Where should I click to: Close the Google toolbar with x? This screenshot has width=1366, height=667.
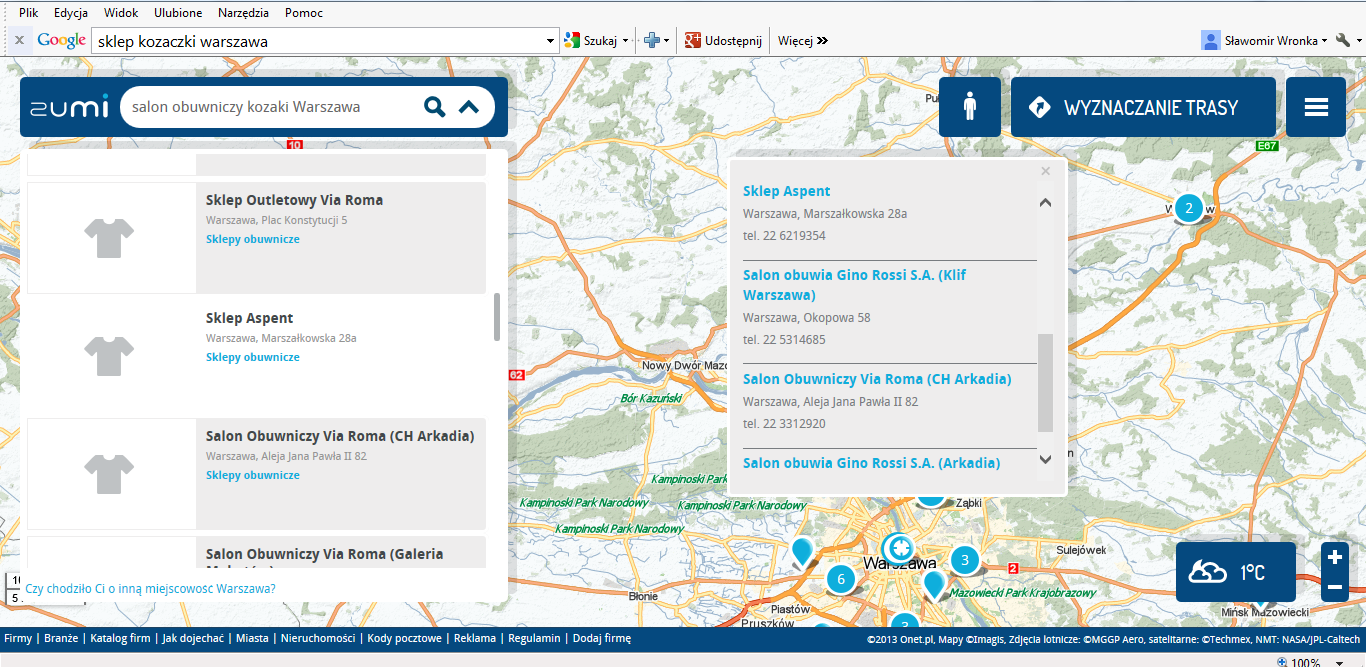(19, 41)
